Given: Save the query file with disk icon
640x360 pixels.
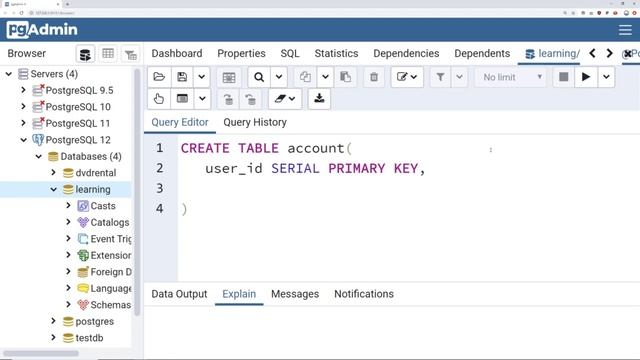Looking at the screenshot, I should click(182, 77).
